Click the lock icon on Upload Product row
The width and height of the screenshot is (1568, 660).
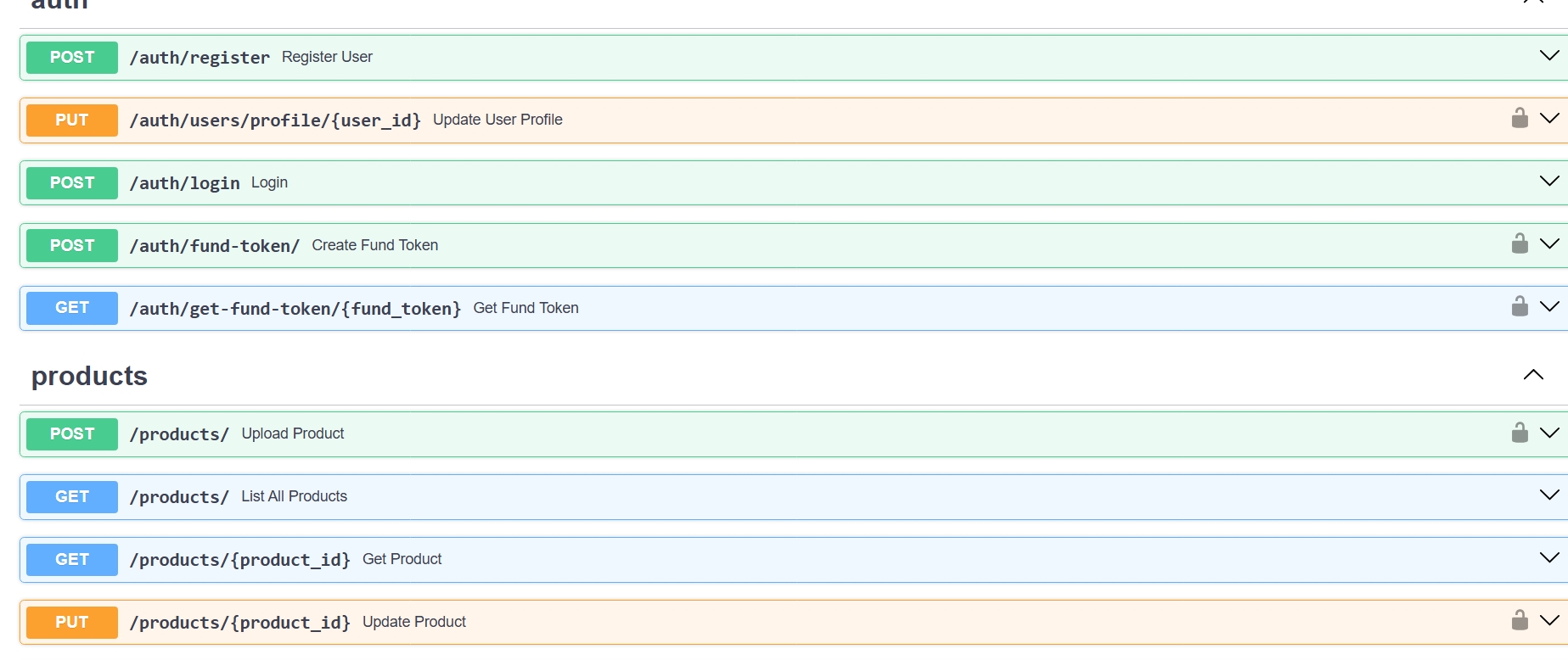click(x=1520, y=433)
